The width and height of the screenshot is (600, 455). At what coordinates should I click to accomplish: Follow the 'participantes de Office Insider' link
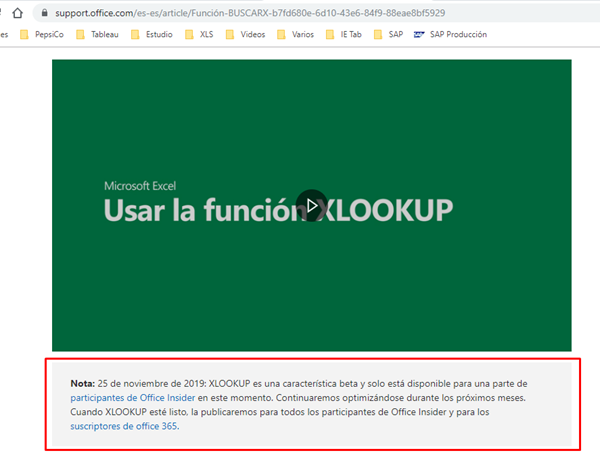coord(133,398)
